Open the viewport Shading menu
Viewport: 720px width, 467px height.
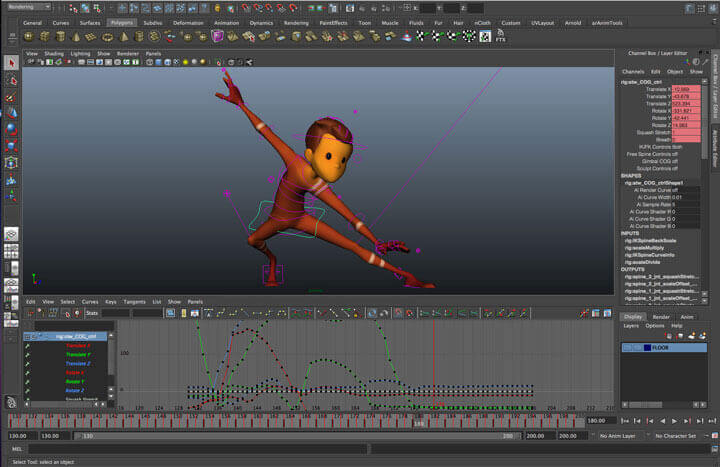point(54,53)
